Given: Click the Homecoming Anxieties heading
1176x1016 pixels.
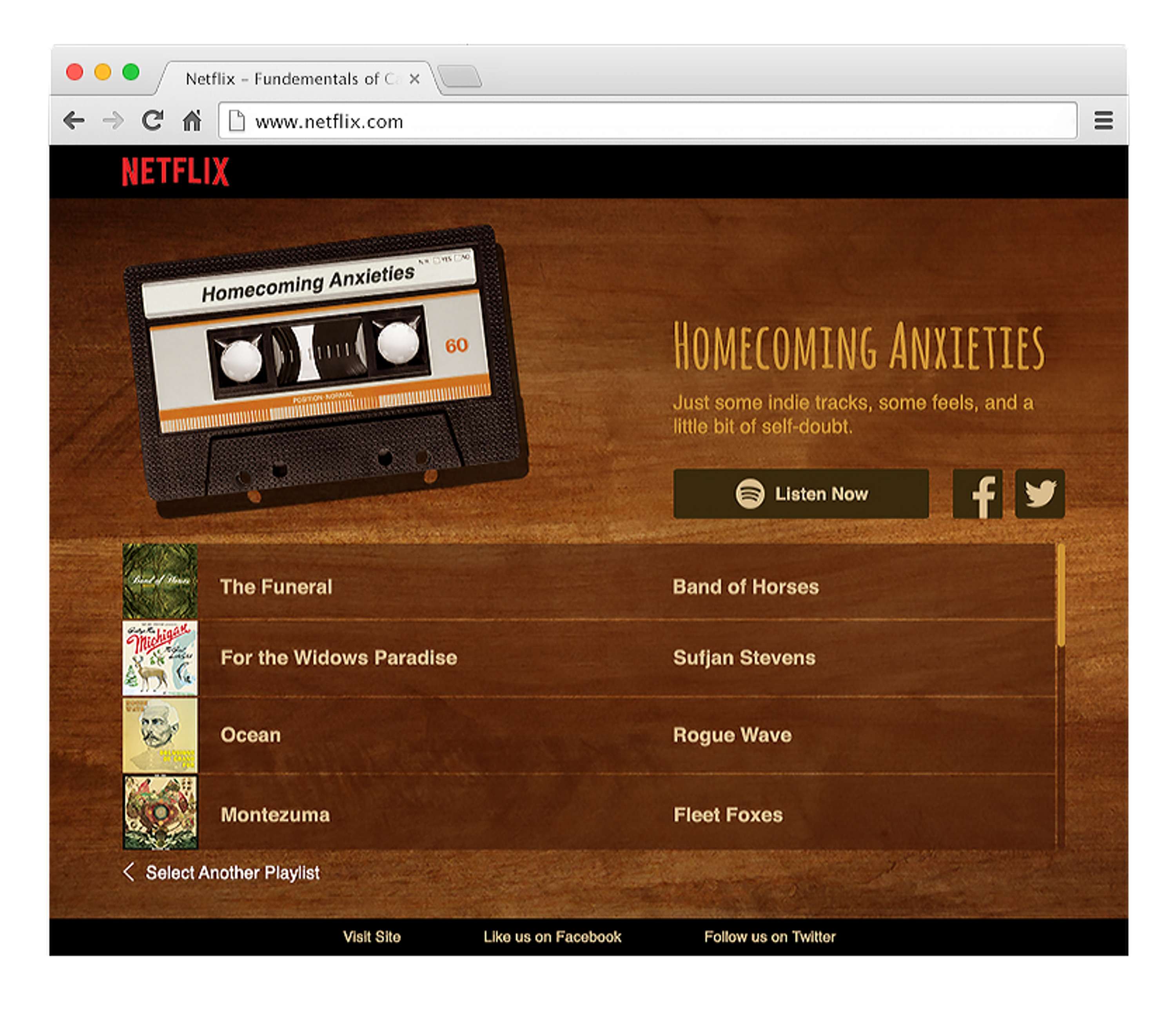Looking at the screenshot, I should click(x=858, y=346).
